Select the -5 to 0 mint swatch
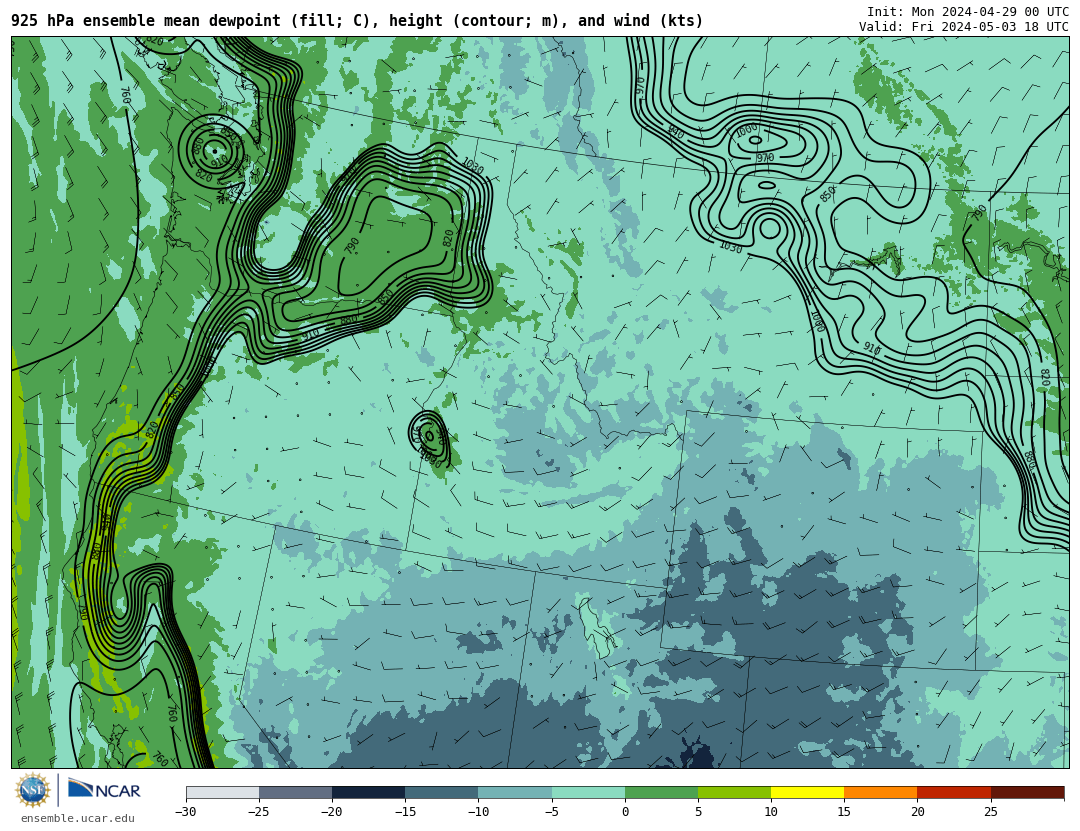This screenshot has height=831, width=1080. pos(588,792)
